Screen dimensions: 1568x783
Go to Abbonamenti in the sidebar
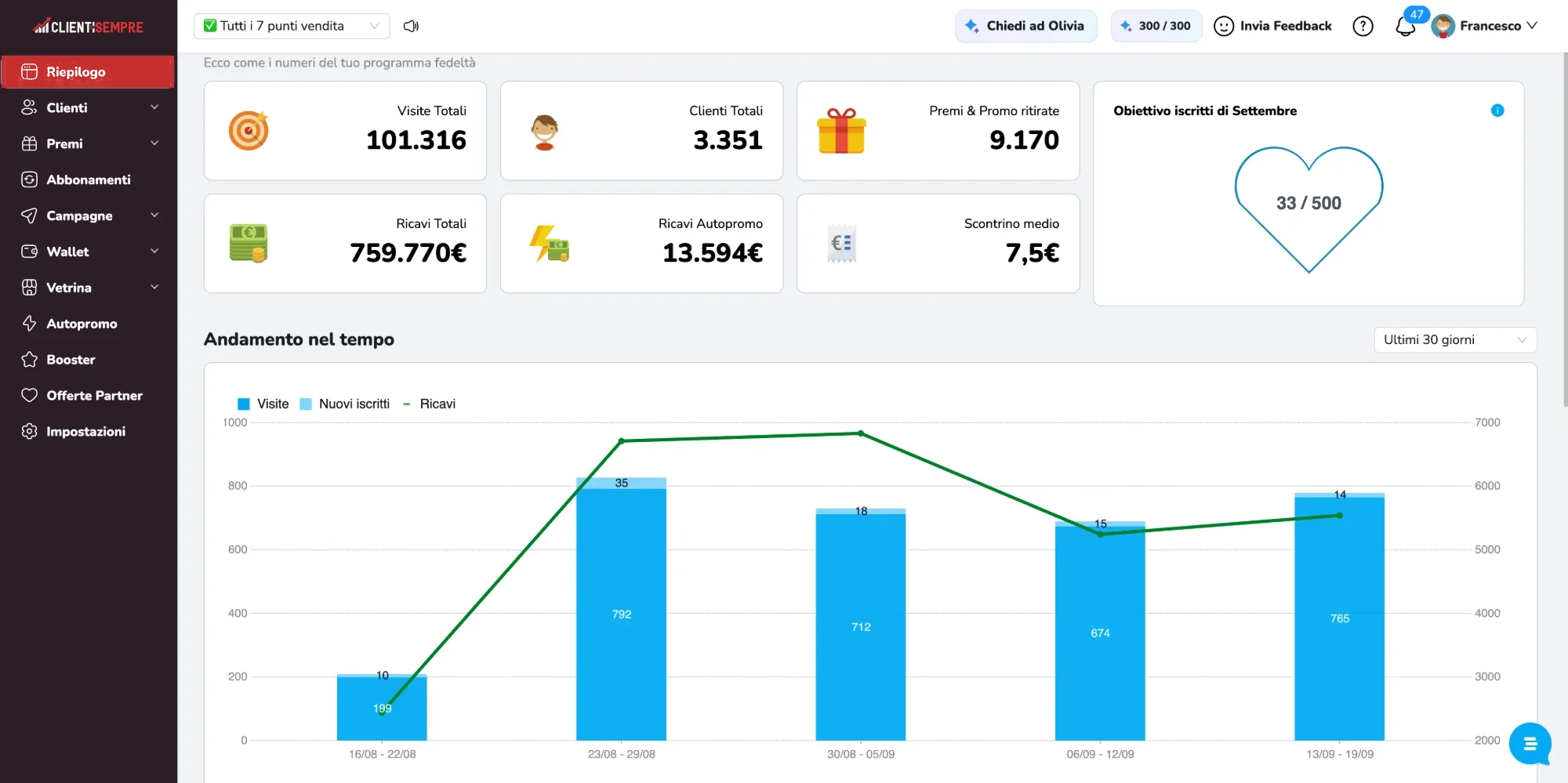tap(89, 179)
